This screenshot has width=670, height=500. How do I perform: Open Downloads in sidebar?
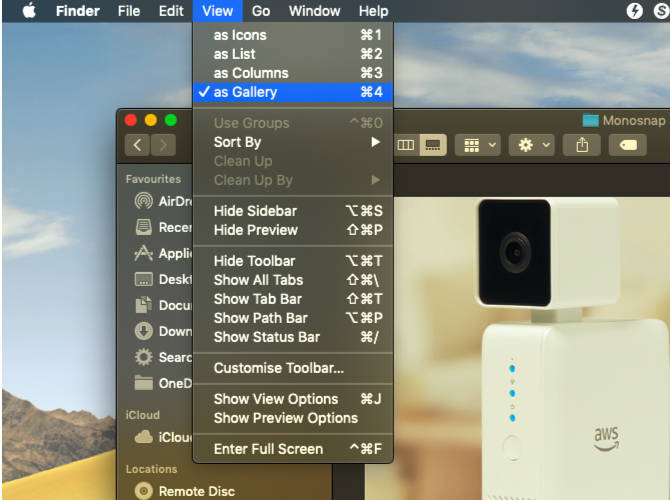163,331
